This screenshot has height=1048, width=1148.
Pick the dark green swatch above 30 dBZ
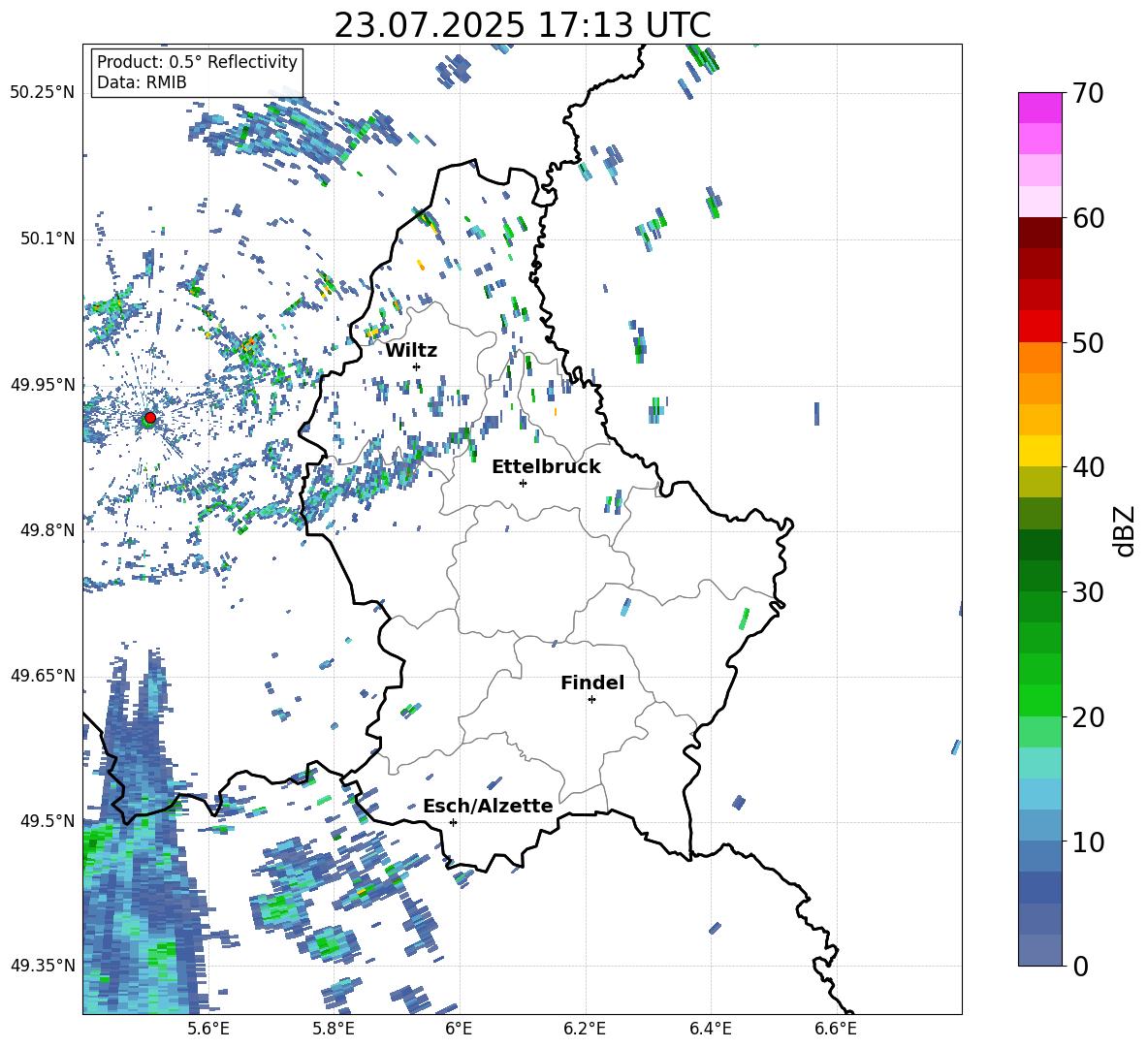tap(1039, 576)
